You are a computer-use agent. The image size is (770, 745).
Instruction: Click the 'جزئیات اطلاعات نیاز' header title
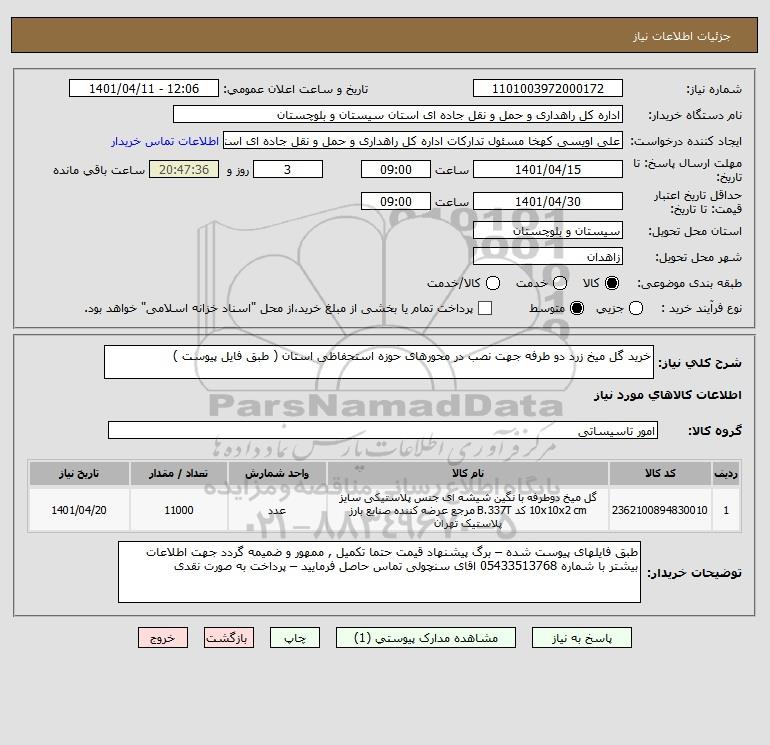click(682, 36)
